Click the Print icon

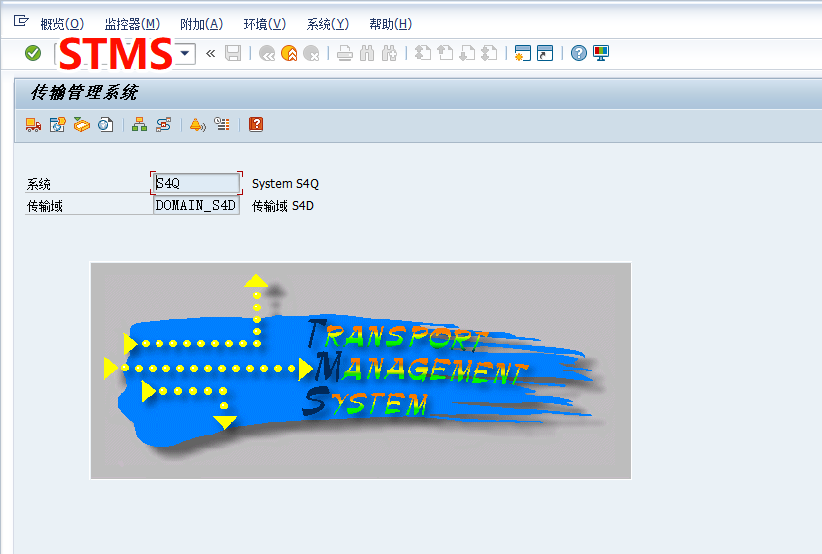pyautogui.click(x=344, y=53)
